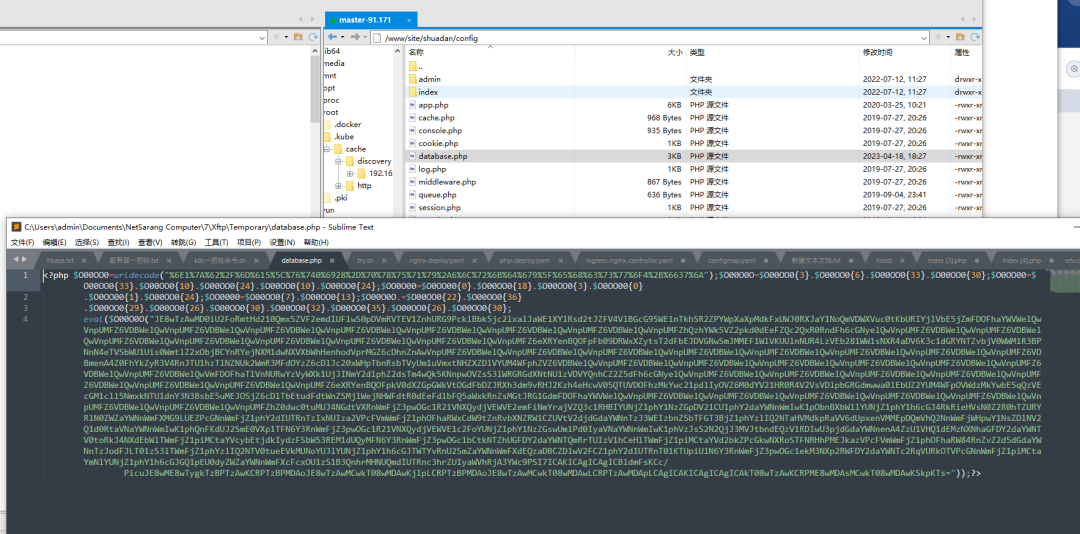Open the 设置(N) menu in Sublime Text
This screenshot has height=534, width=1080.
point(282,243)
